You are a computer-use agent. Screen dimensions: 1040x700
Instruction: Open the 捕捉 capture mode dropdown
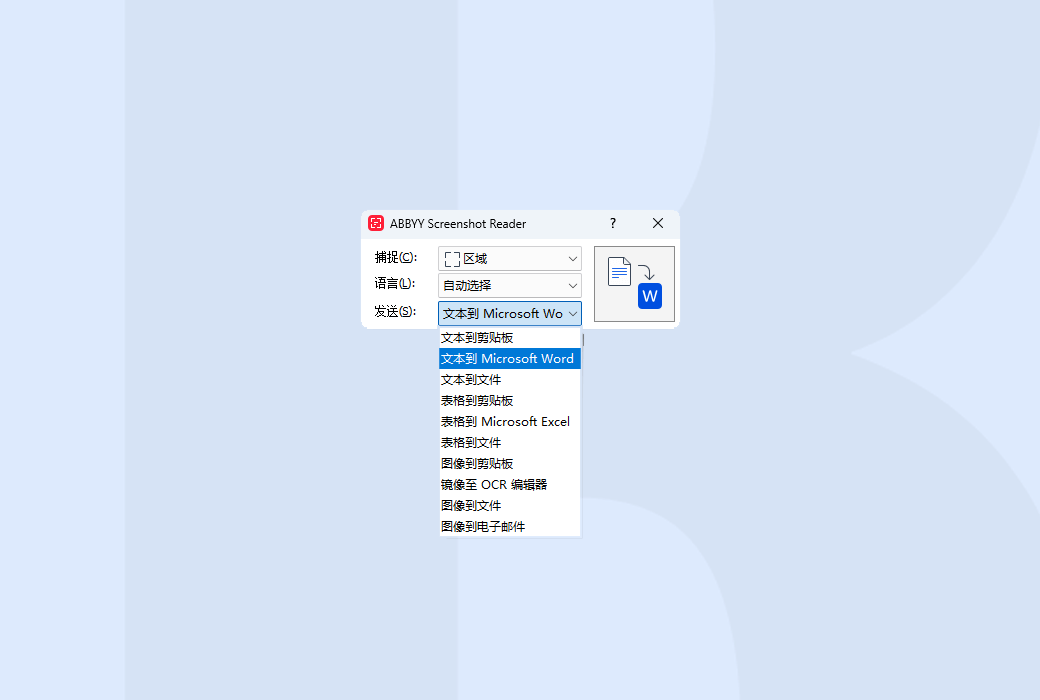click(510, 259)
